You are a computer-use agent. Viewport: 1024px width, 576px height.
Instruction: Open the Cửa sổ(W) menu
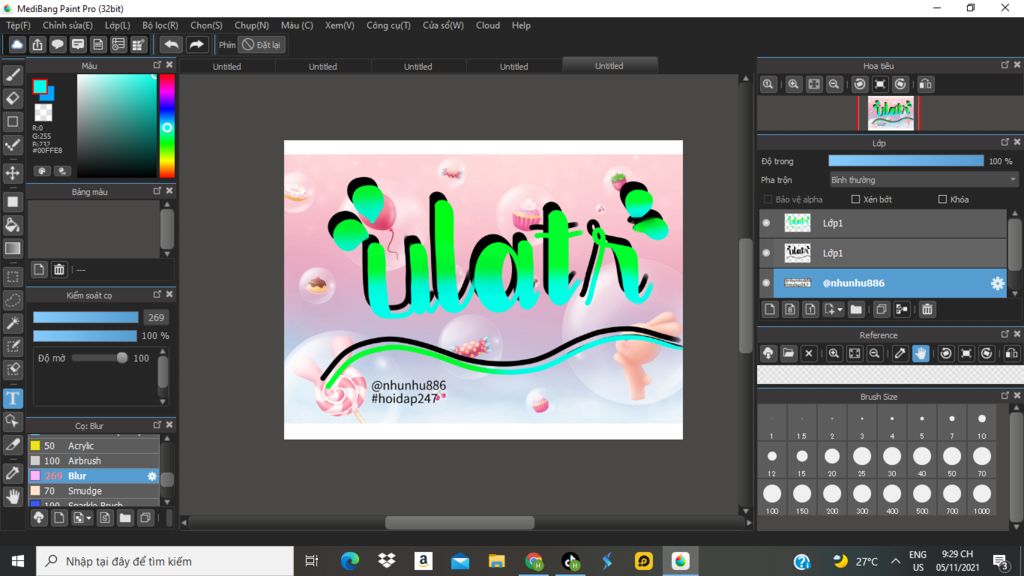(x=443, y=25)
